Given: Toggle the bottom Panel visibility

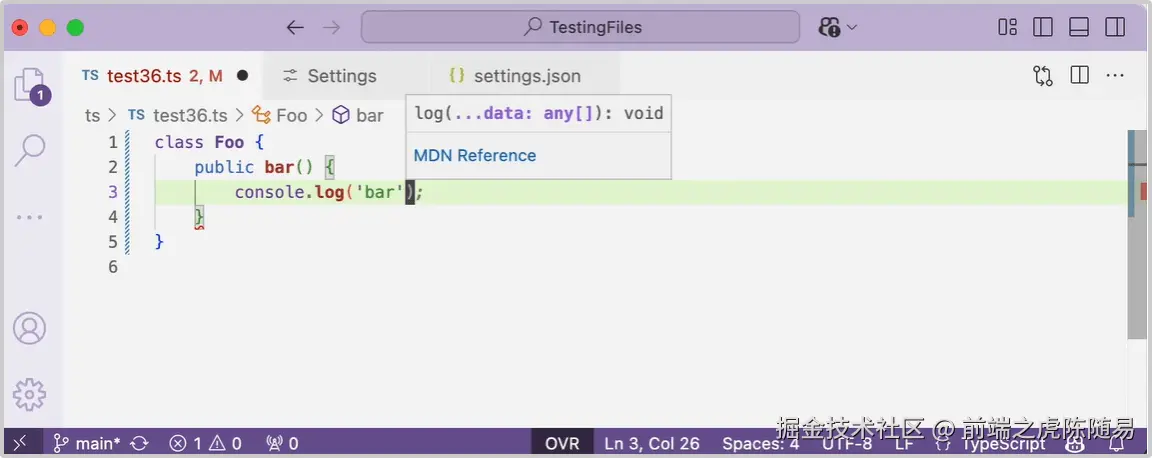Looking at the screenshot, I should [x=1079, y=28].
